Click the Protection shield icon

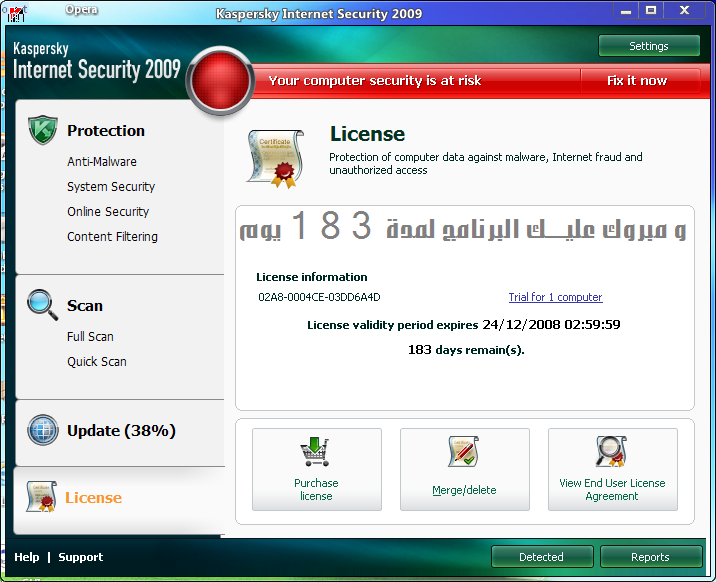(x=42, y=130)
